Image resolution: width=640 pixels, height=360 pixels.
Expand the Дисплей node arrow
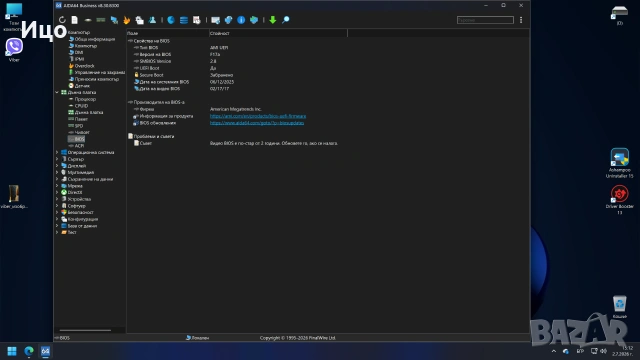pos(57,166)
